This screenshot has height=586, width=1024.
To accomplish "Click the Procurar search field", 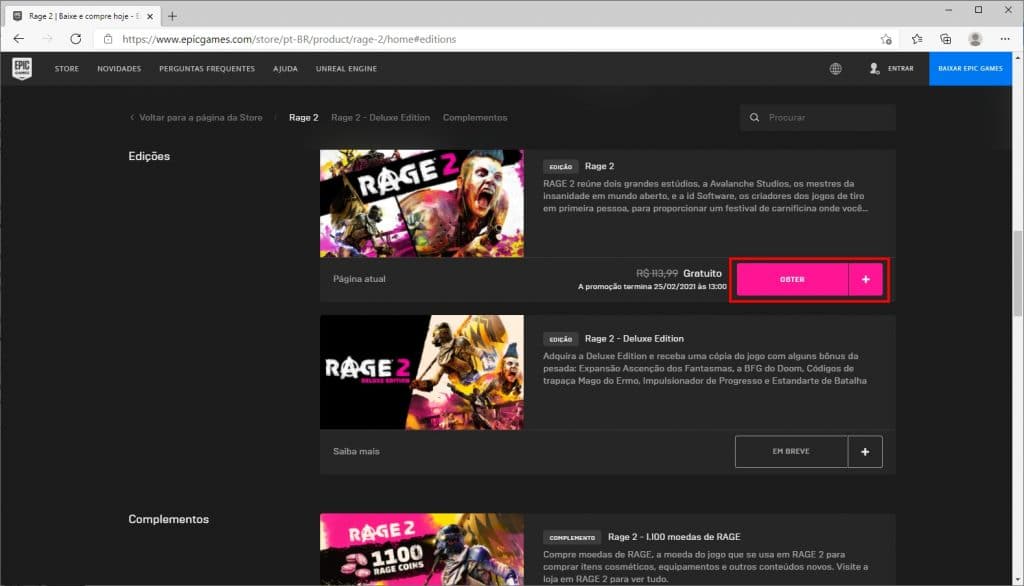I will (x=818, y=118).
